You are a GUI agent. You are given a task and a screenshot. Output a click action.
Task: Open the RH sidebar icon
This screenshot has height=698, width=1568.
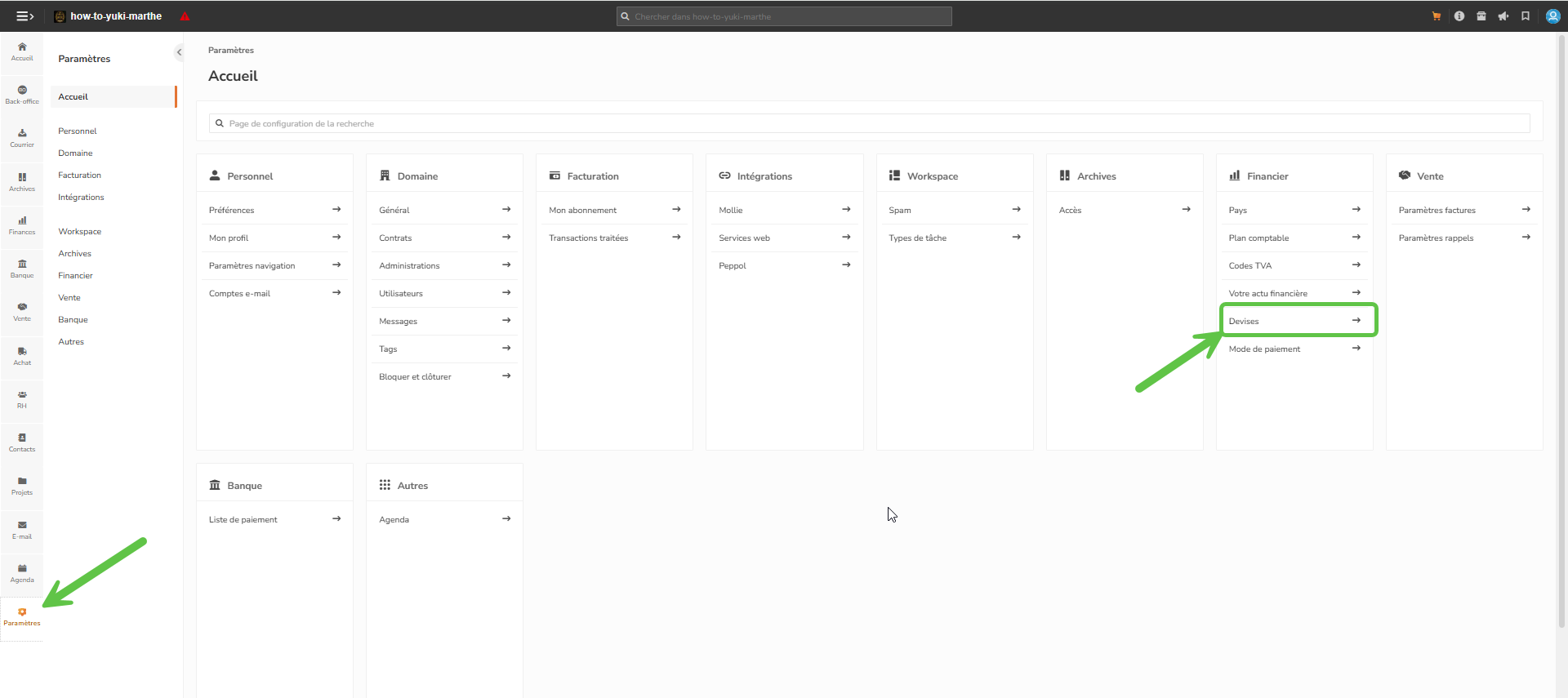22,399
